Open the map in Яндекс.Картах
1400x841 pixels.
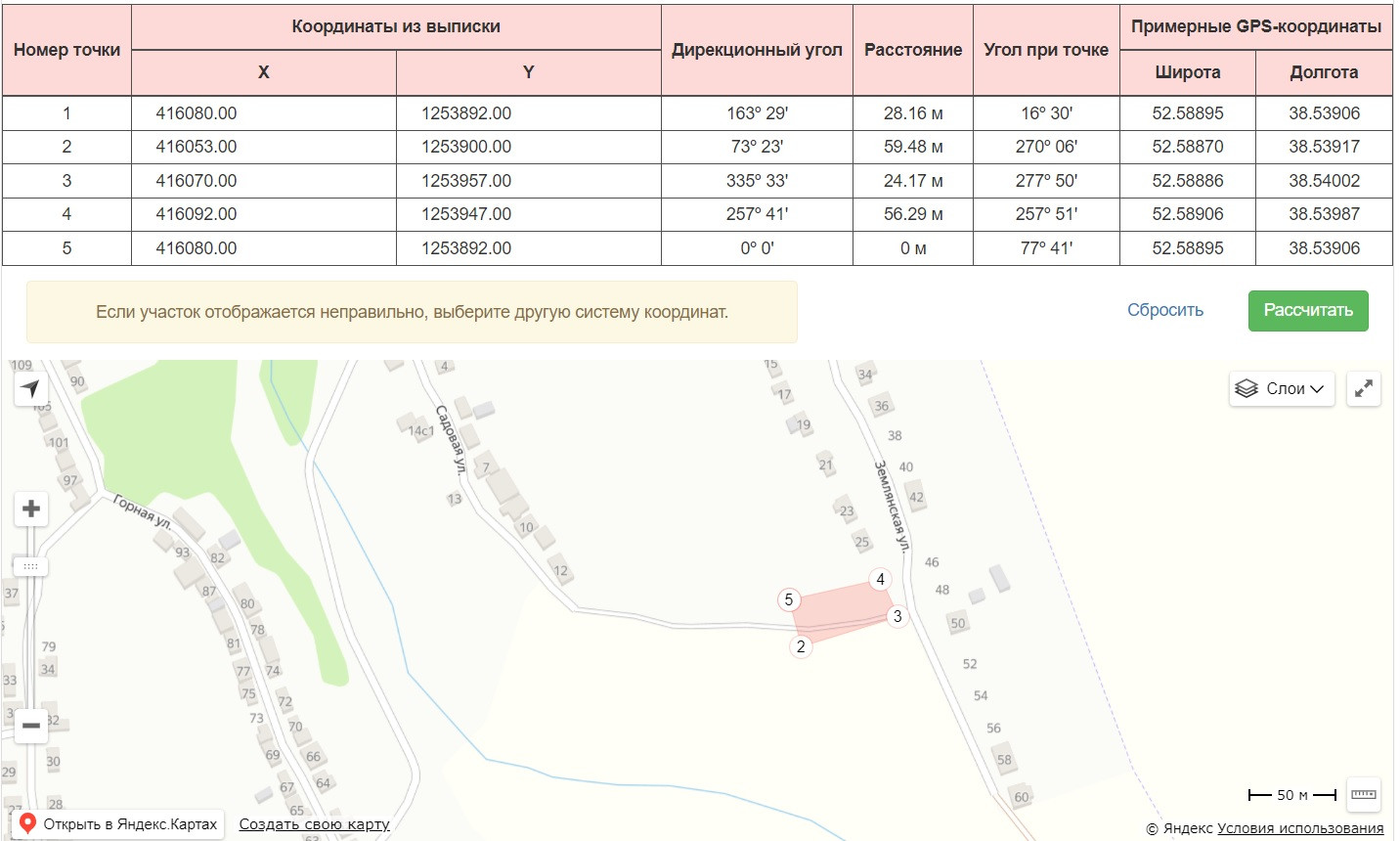coord(121,824)
